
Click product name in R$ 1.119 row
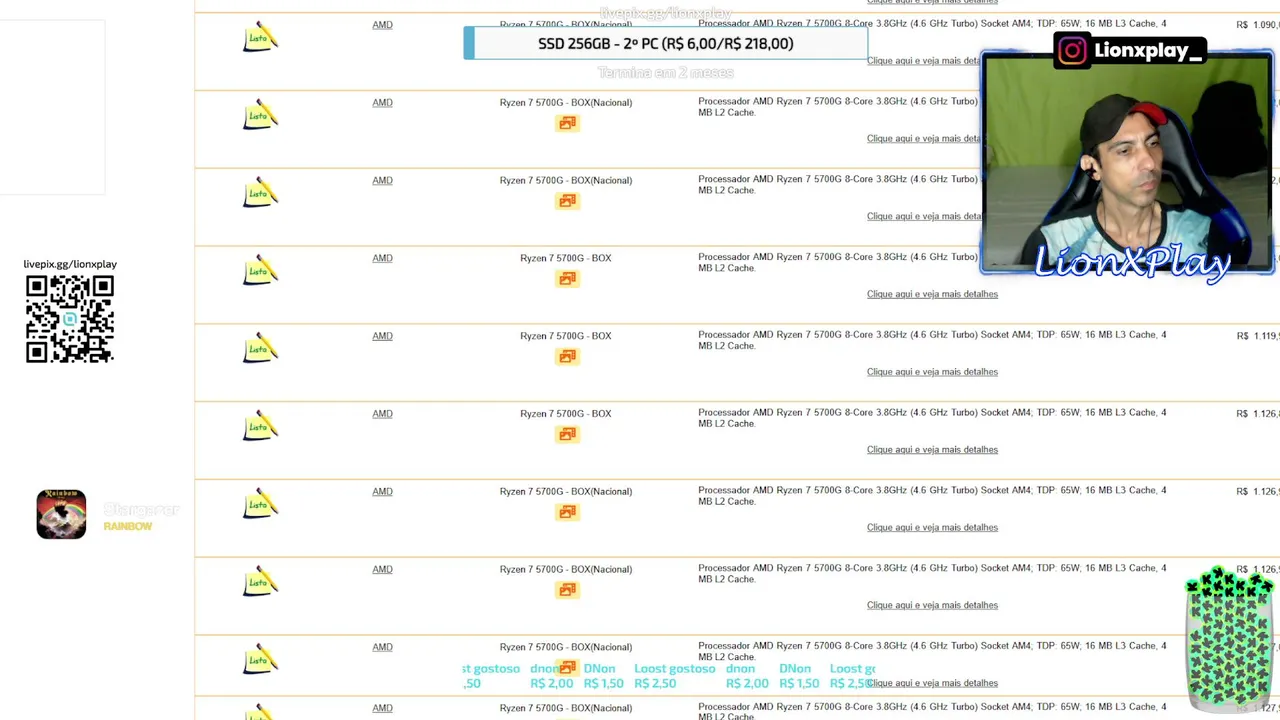tap(565, 336)
